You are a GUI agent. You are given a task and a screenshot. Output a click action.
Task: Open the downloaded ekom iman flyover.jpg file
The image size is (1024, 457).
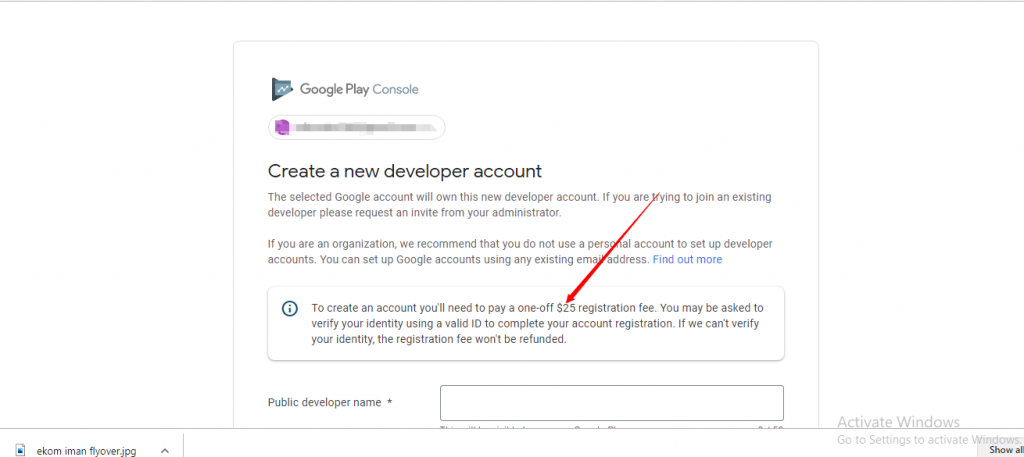coord(86,451)
